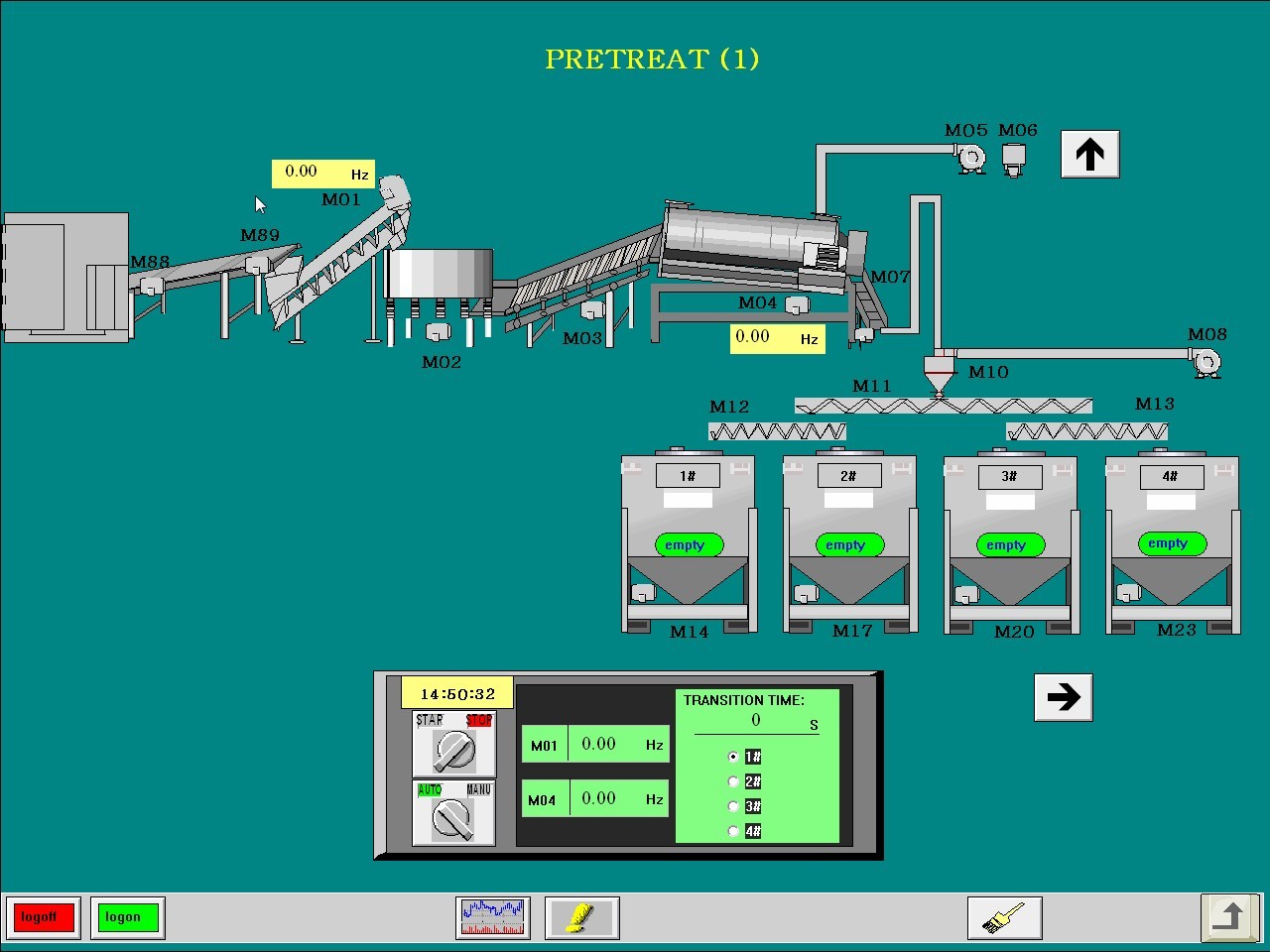
Task: Go to next page with right arrow
Action: point(1063,697)
